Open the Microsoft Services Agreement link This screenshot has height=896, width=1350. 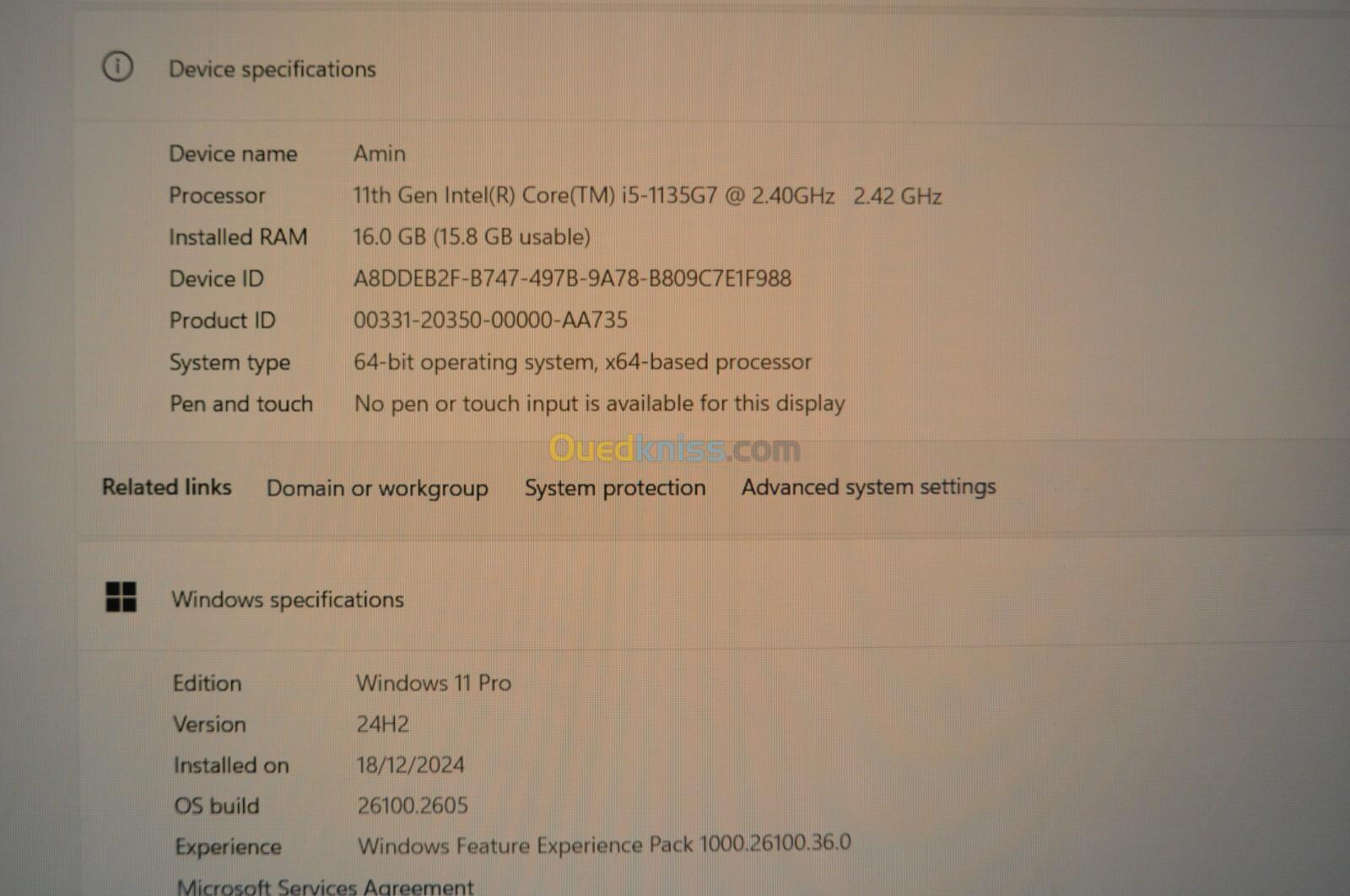325,886
